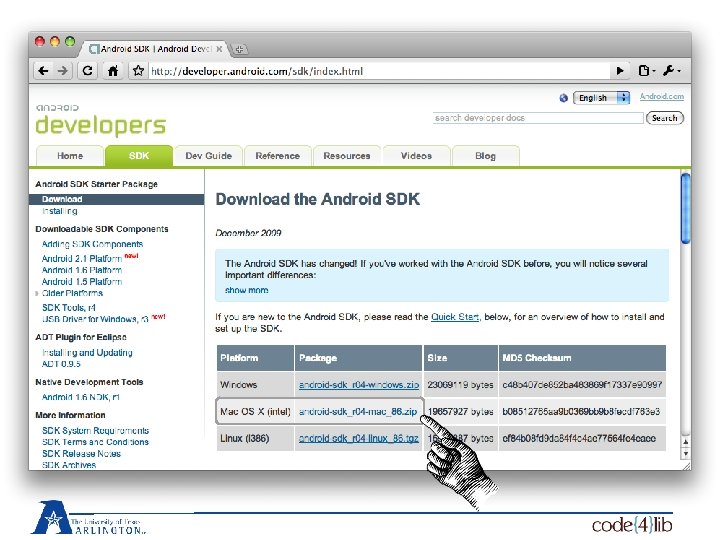Open Installing and Updating link
Image resolution: width=720 pixels, height=540 pixels.
coord(87,353)
